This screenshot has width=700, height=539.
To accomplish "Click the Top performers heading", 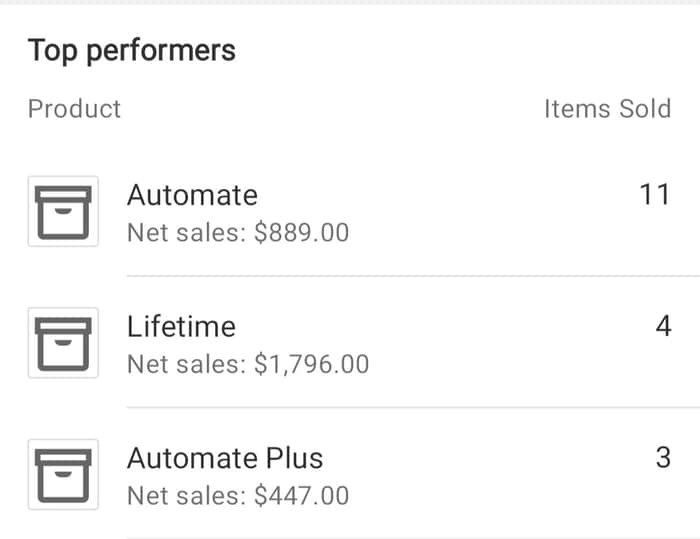I will click(x=132, y=50).
